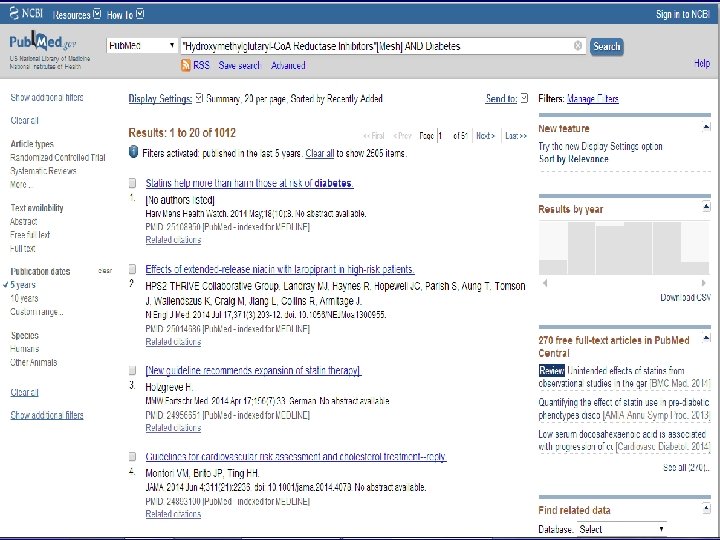Open Custom range publication date option
720x540 pixels.
coord(37,312)
